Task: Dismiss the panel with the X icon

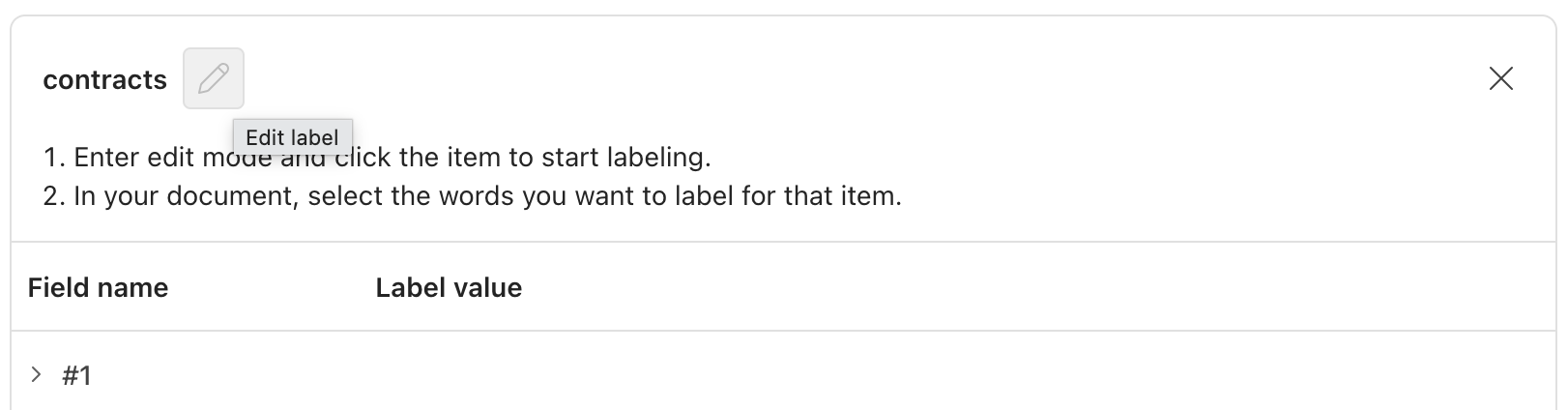Action: (x=1500, y=78)
